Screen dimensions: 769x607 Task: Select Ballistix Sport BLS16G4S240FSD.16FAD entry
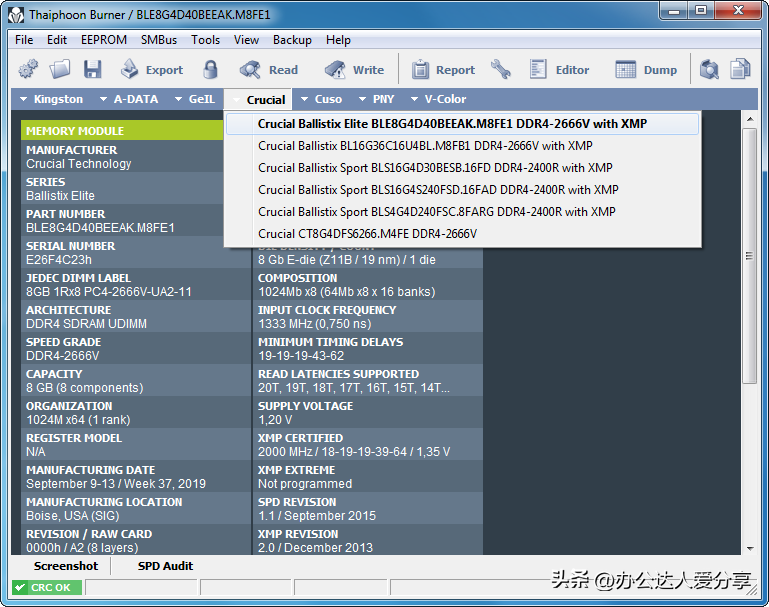[x=462, y=190]
